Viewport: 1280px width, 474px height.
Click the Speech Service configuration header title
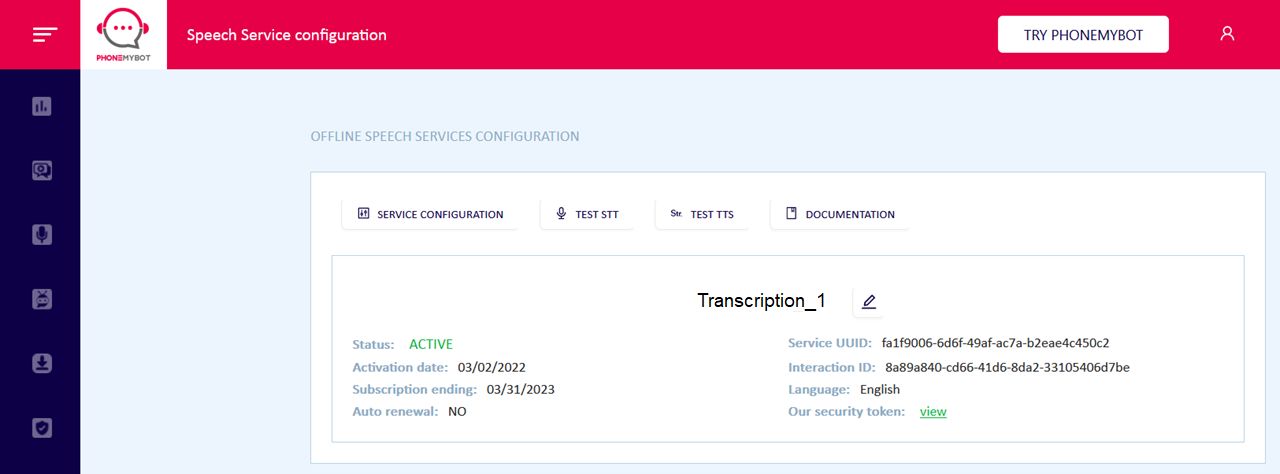287,34
